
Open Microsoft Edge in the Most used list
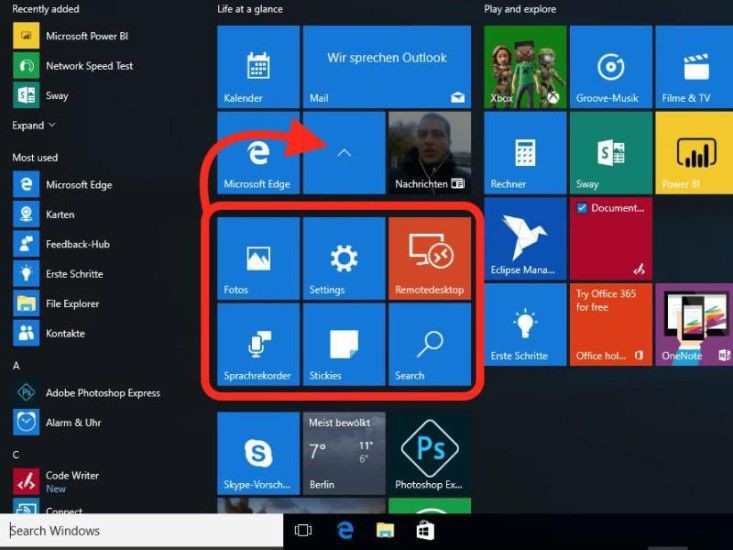63,185
